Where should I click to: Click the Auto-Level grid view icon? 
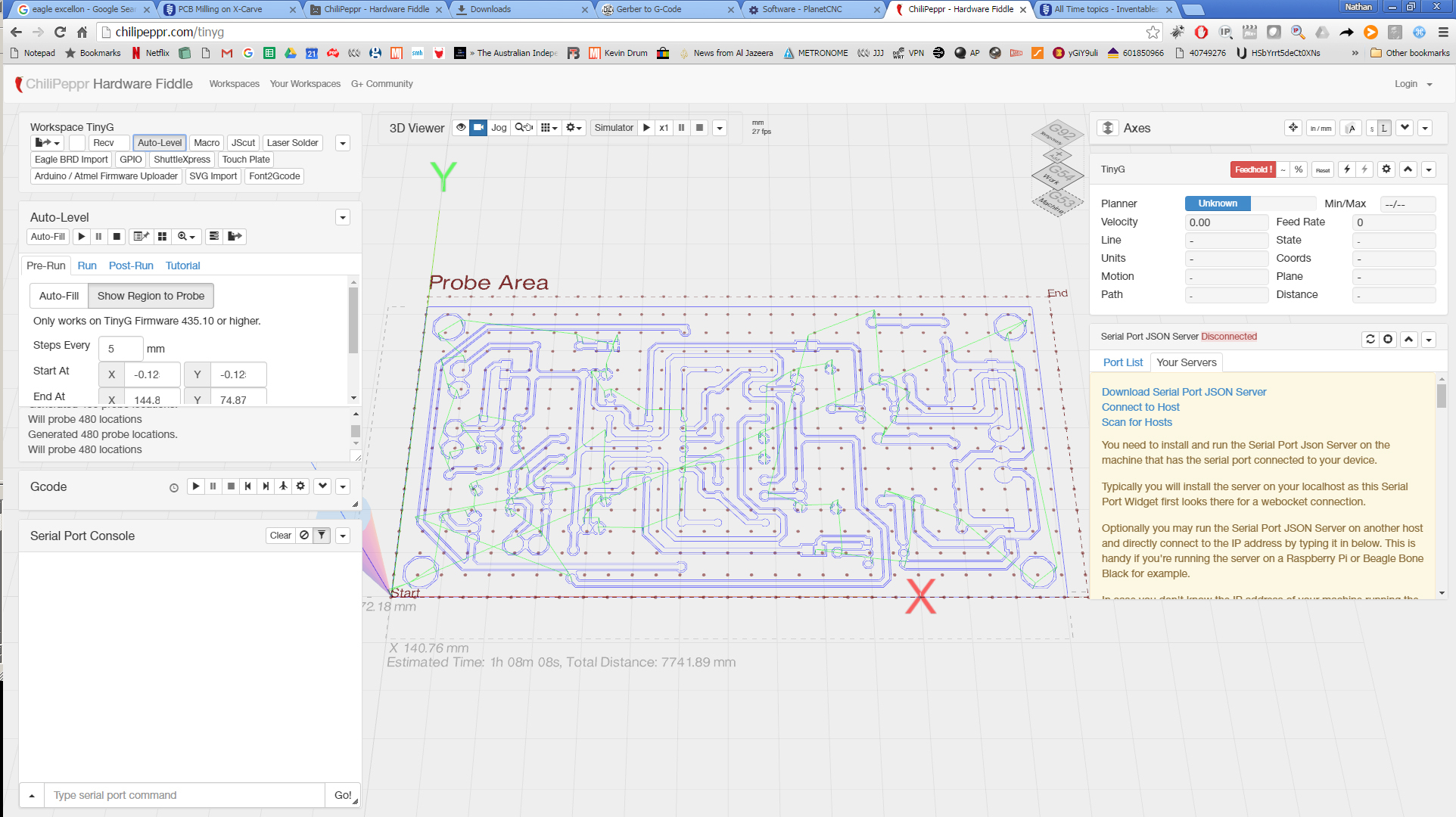(162, 237)
